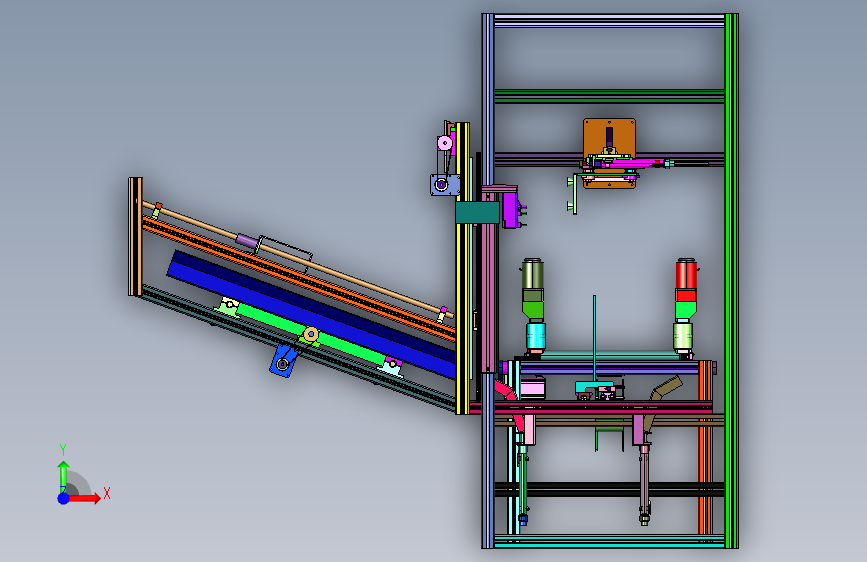This screenshot has height=562, width=867.
Task: Select the green upper crossbeam of the frame
Action: [609, 96]
